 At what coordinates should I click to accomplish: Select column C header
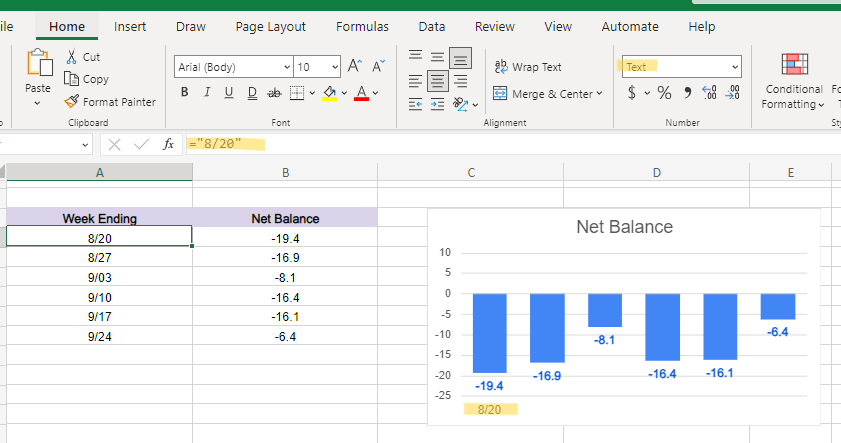[471, 173]
